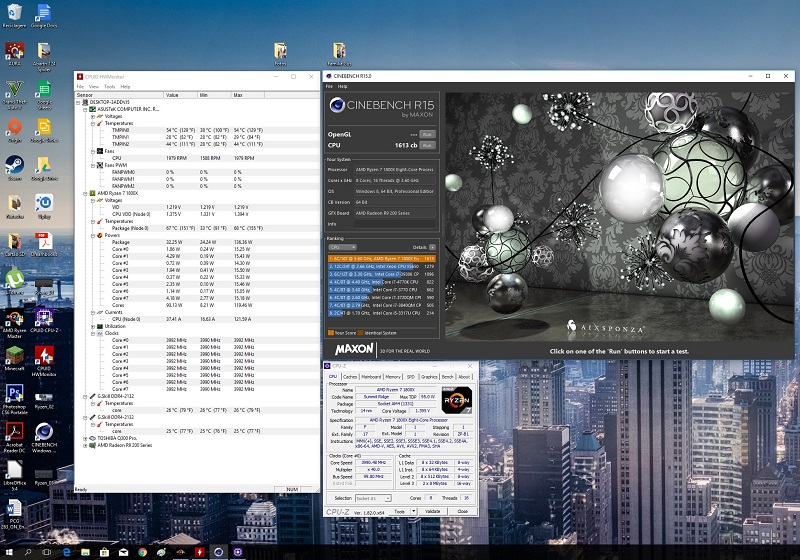
Task: Switch to the Caches tab in CPU-Z
Action: pos(350,376)
